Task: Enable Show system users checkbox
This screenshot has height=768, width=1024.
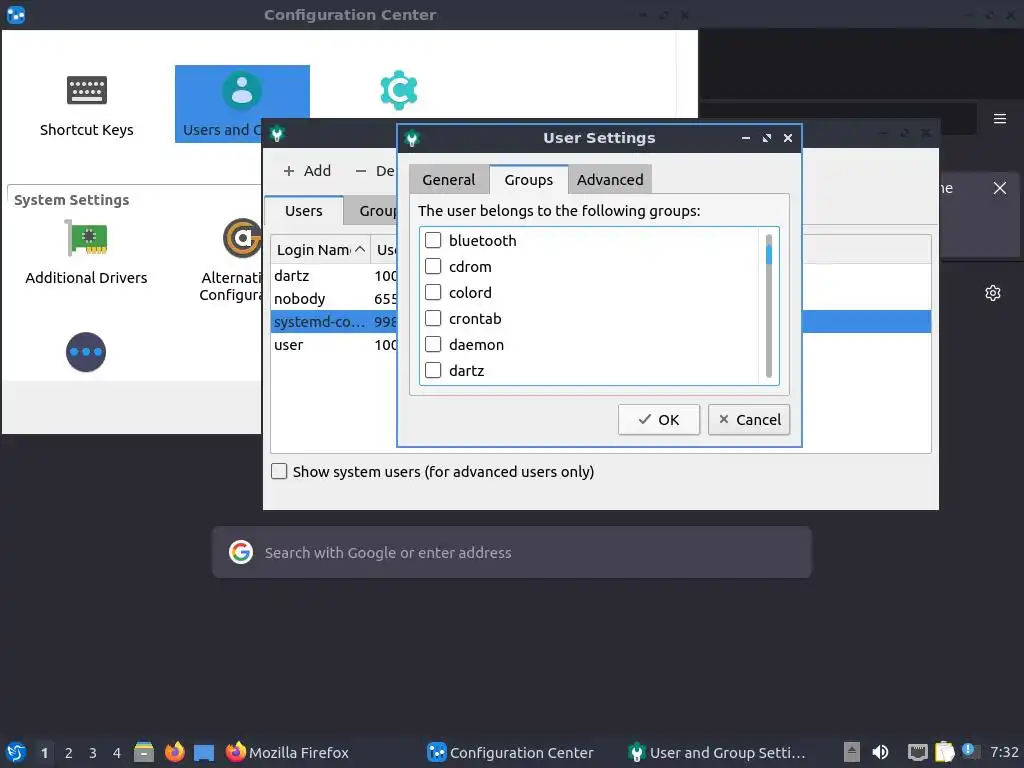Action: coord(279,472)
